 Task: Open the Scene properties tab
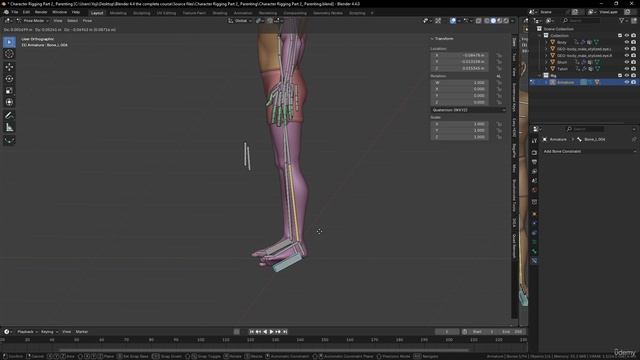[x=534, y=180]
